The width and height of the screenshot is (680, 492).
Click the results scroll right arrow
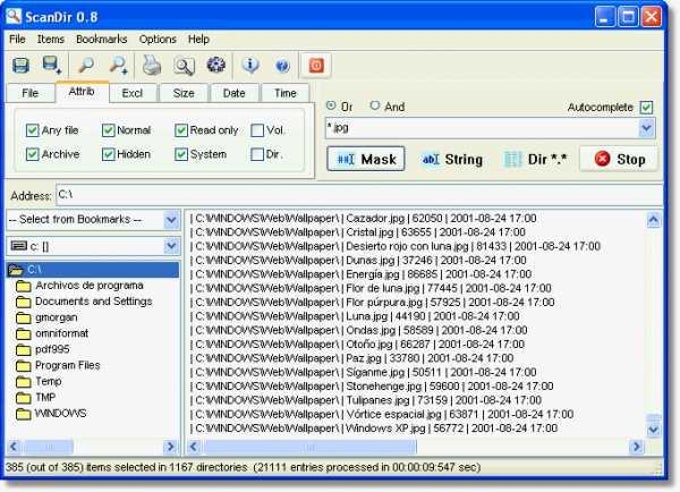pyautogui.click(x=636, y=446)
